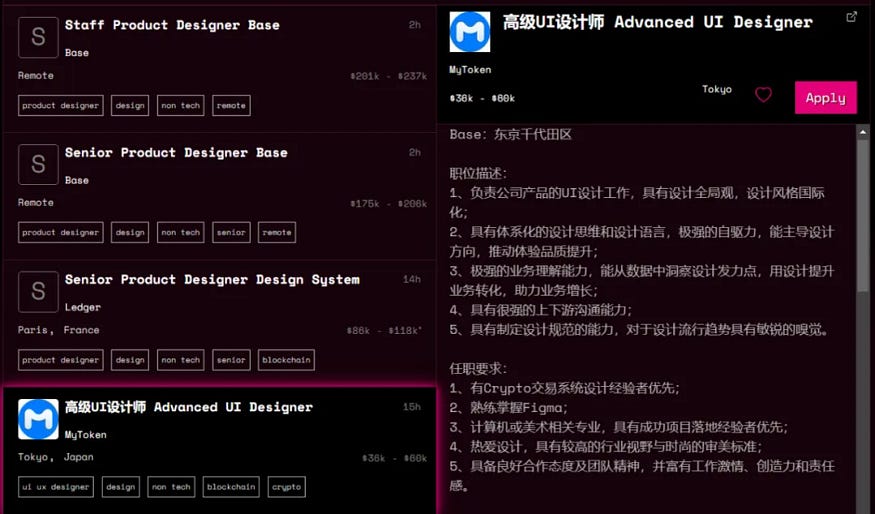Open the Advanced UI Designer title in the job list

click(x=189, y=407)
